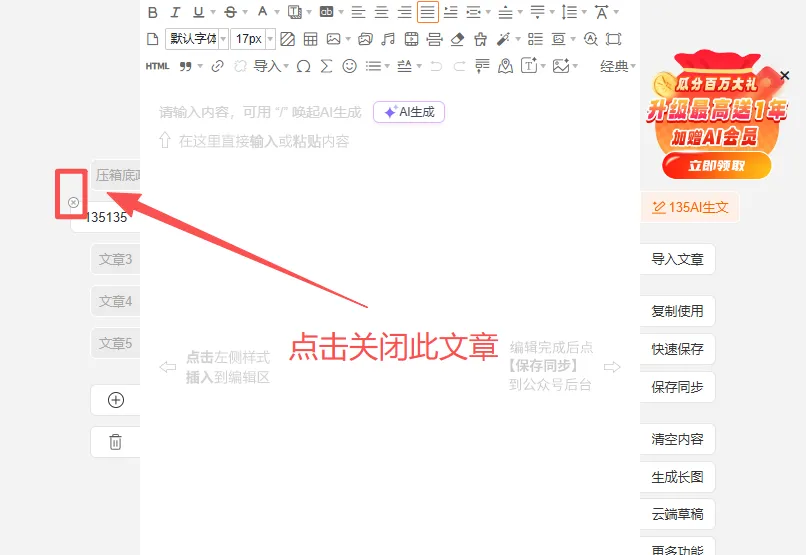
Task: Open the underline style dropdown arrow
Action: pos(213,12)
